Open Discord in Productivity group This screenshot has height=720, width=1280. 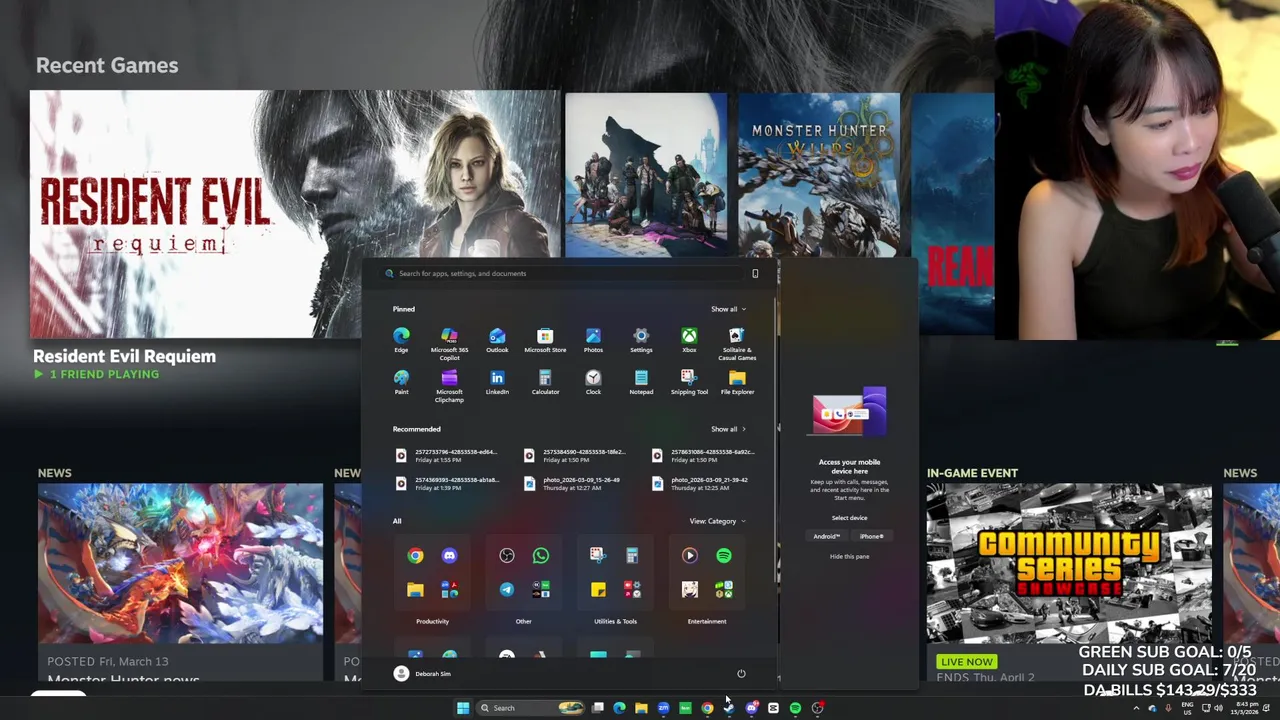pyautogui.click(x=449, y=555)
